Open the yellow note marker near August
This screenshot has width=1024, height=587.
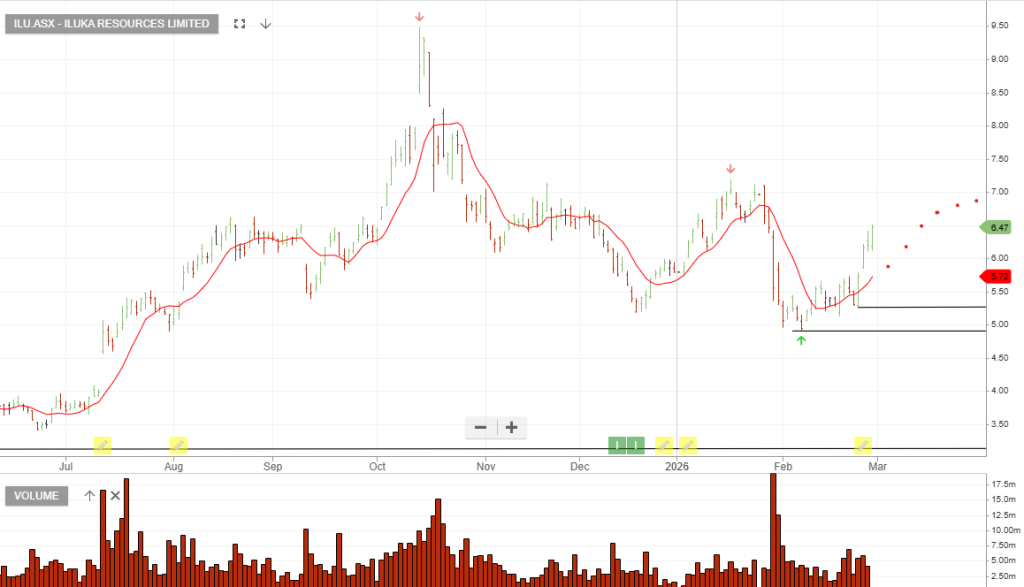(178, 445)
